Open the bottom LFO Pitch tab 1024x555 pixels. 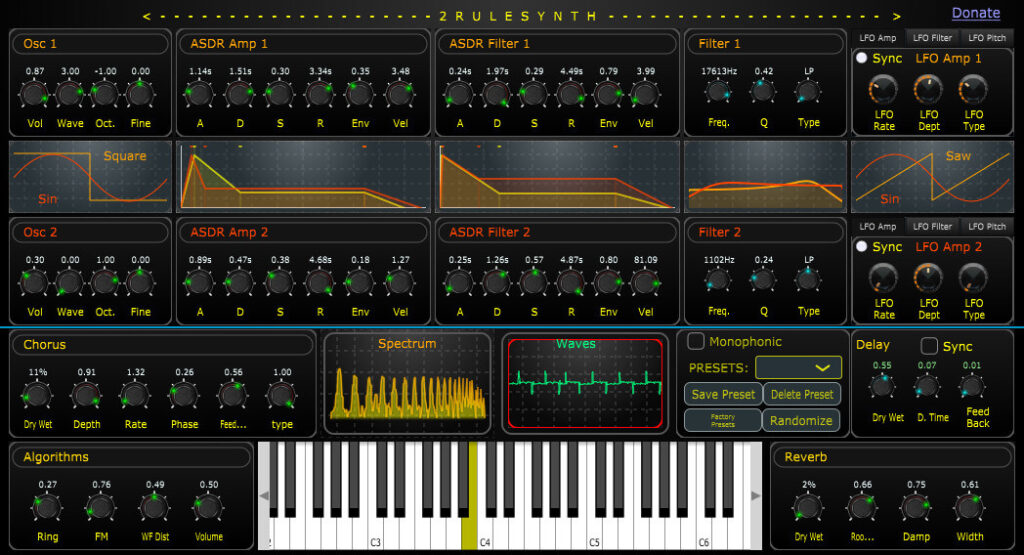pos(986,226)
